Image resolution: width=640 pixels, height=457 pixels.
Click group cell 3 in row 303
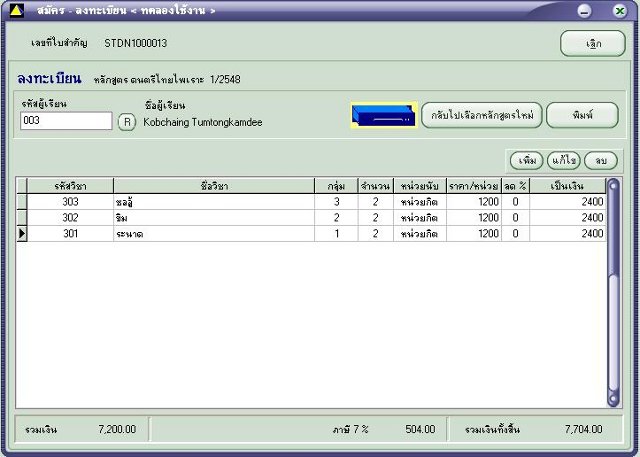pos(336,202)
